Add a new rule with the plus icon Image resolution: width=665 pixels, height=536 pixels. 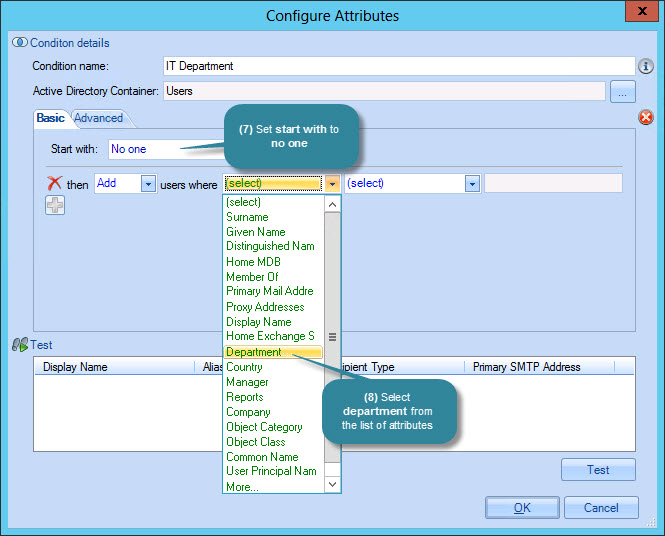point(55,205)
